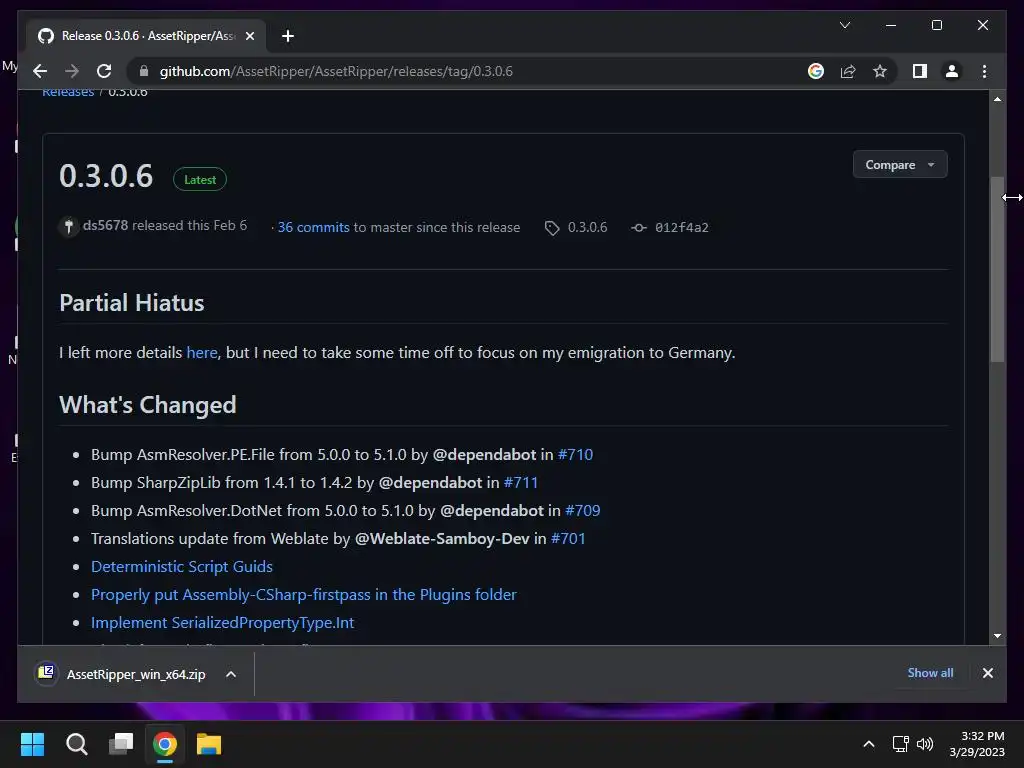Screen dimensions: 1024x768
Task: Open pull request #711
Action: (520, 483)
